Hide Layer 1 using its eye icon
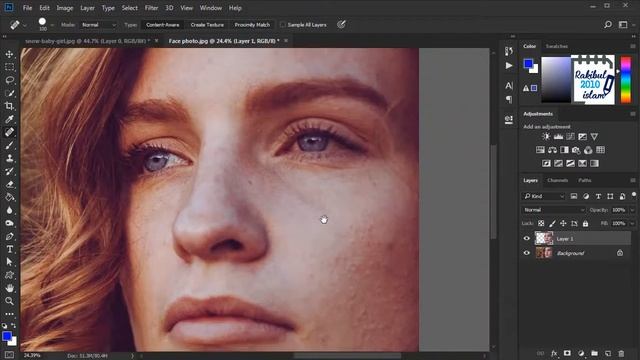 (x=527, y=238)
